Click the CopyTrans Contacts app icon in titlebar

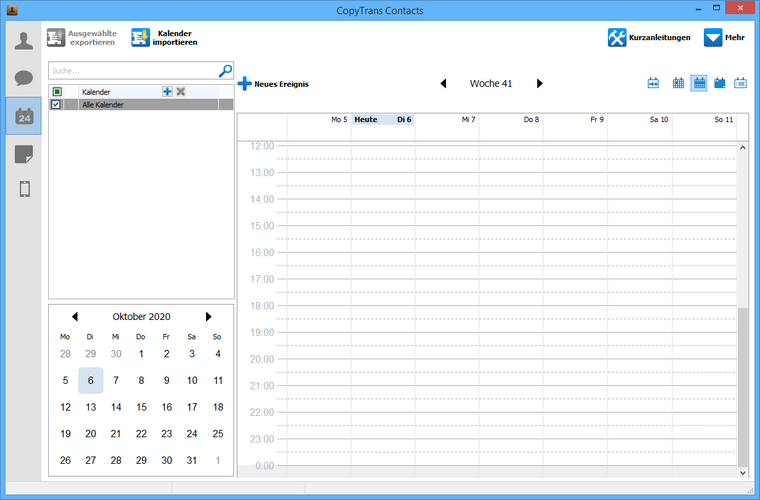[x=12, y=10]
